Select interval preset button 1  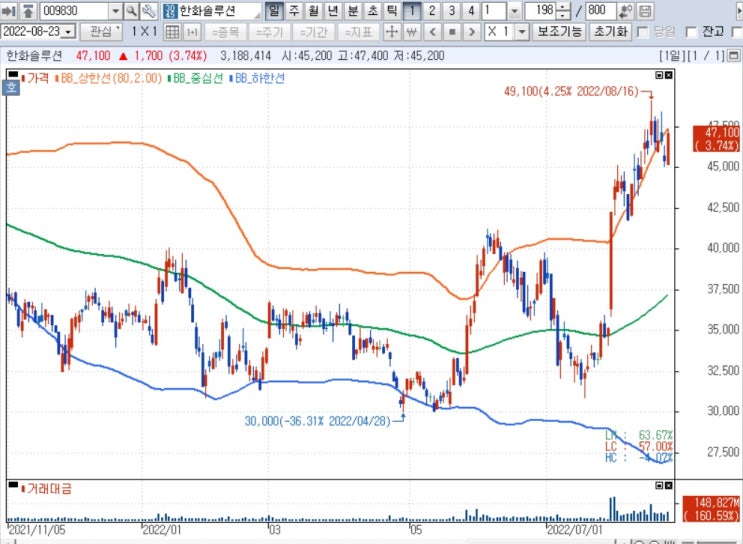pyautogui.click(x=412, y=10)
